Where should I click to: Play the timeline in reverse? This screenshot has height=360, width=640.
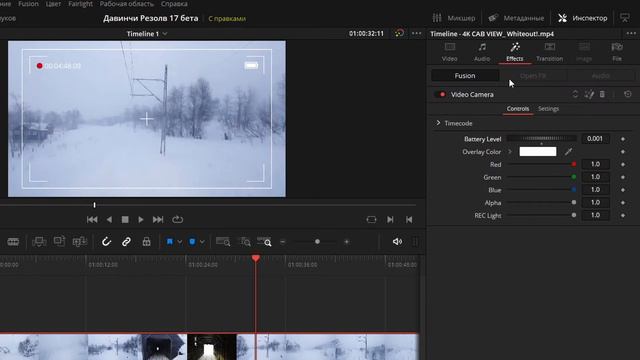coord(109,220)
